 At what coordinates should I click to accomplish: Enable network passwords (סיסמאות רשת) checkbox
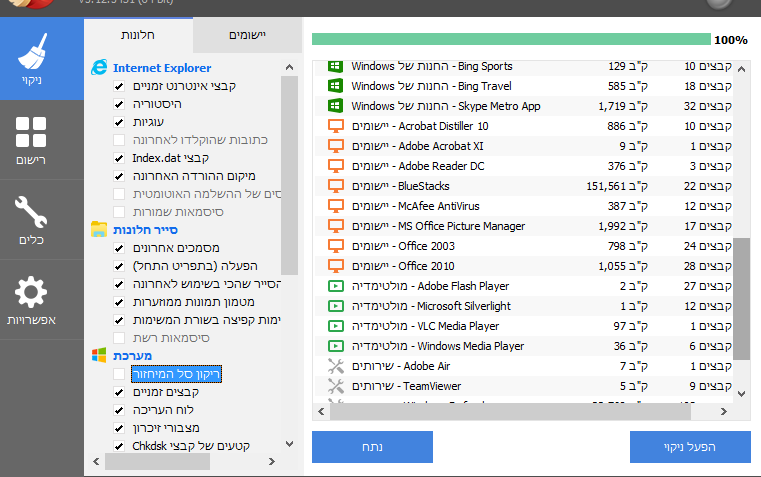[119, 338]
